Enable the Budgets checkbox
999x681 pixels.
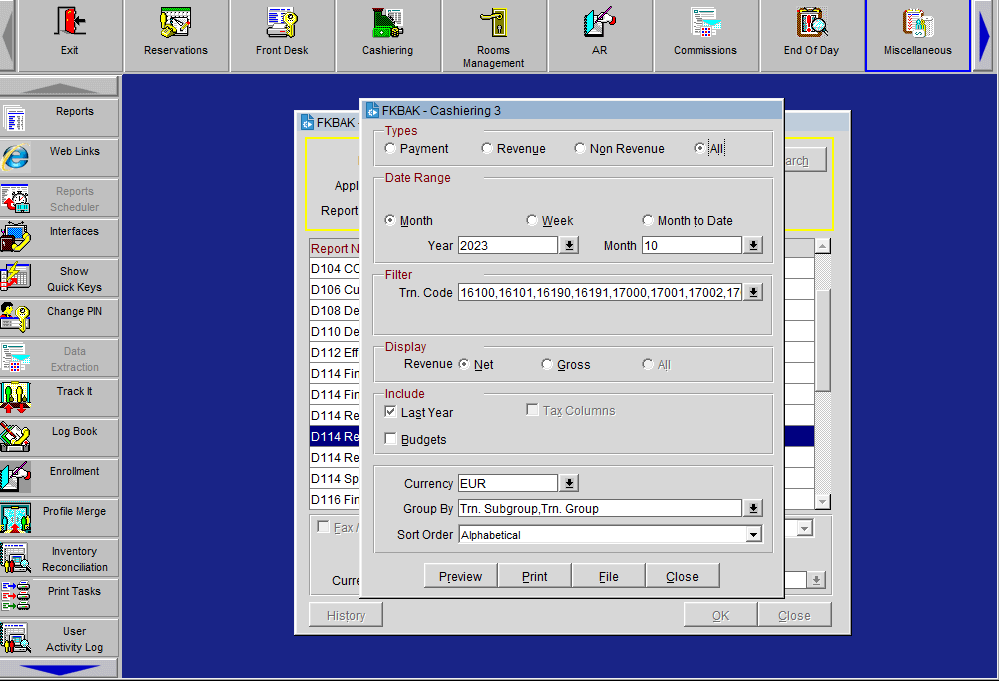tap(391, 439)
